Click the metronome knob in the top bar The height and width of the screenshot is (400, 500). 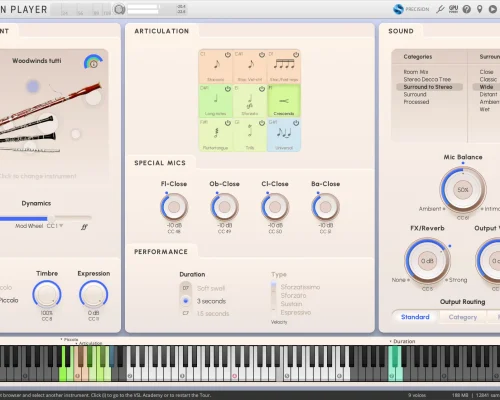tap(119, 9)
